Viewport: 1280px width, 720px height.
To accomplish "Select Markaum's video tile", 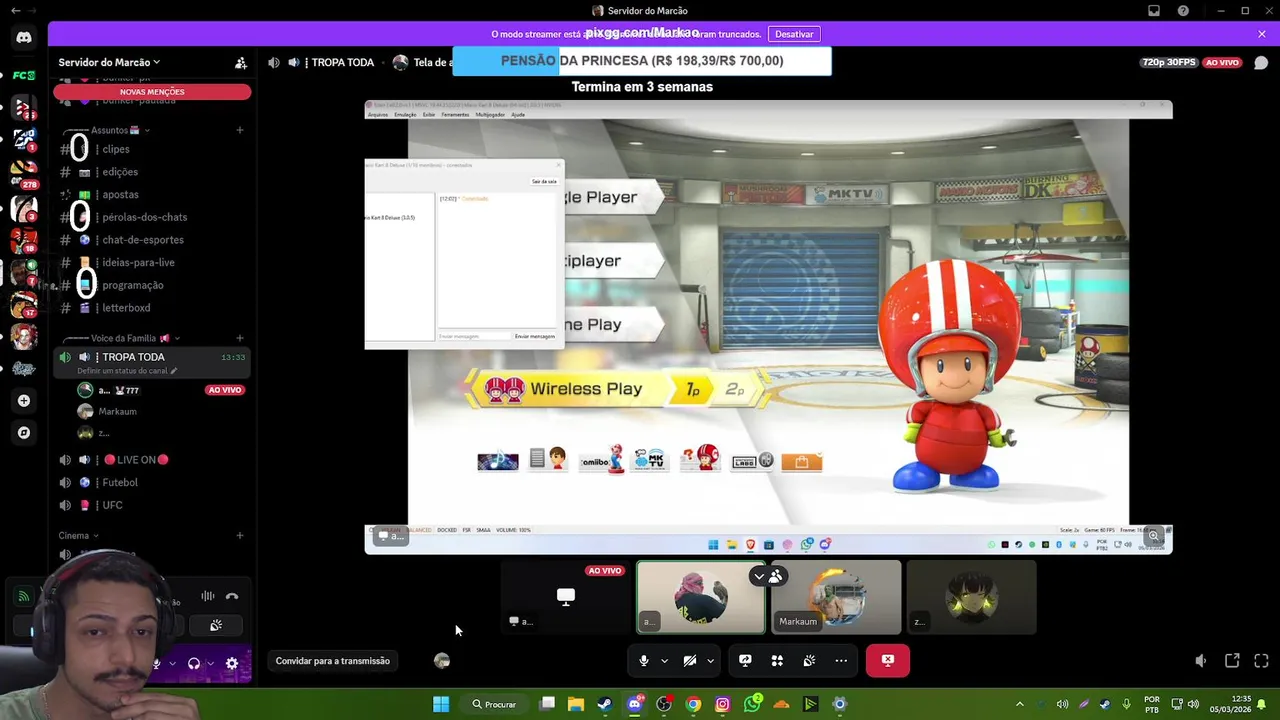I will (x=836, y=597).
